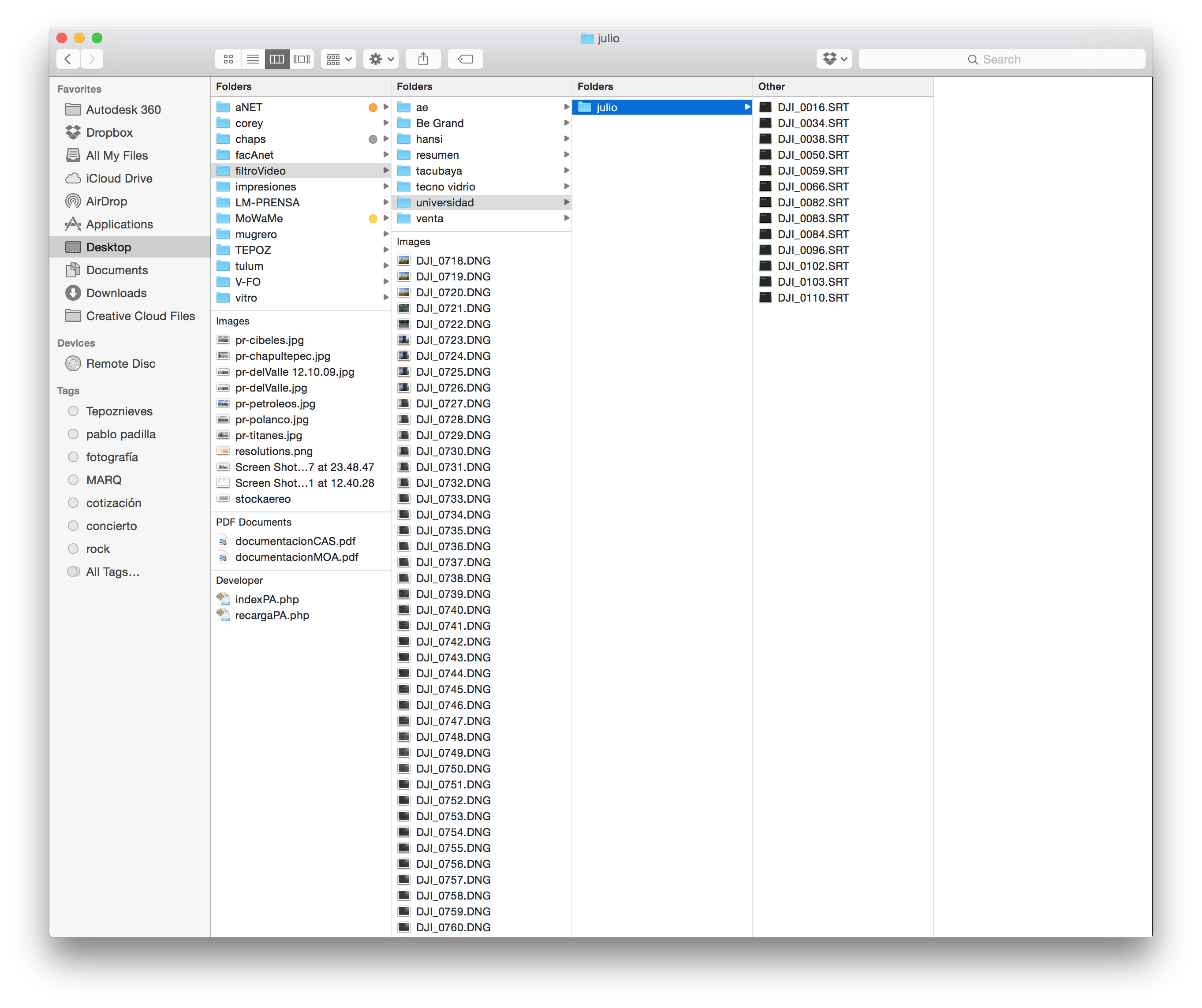Viewport: 1202px width, 1008px height.
Task: Click the orange tag dot on aNET
Action: 373,107
